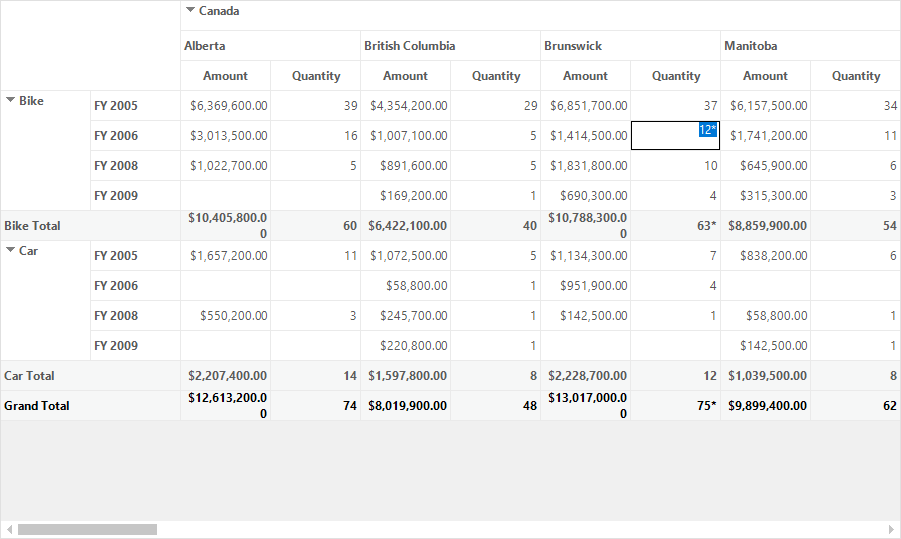901x539 pixels.
Task: Click the Alberta Amount column header
Action: 225,75
